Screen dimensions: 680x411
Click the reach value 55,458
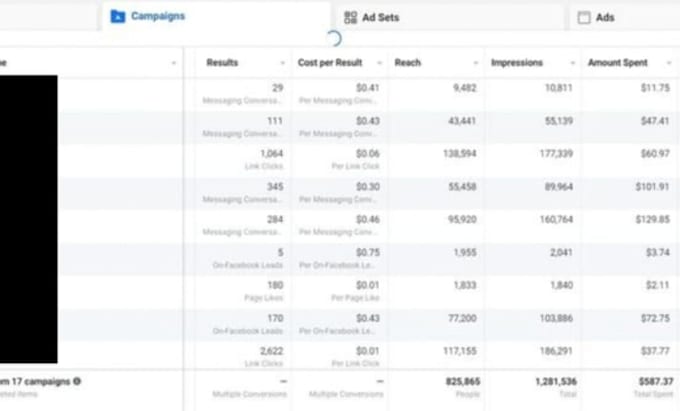pos(462,187)
